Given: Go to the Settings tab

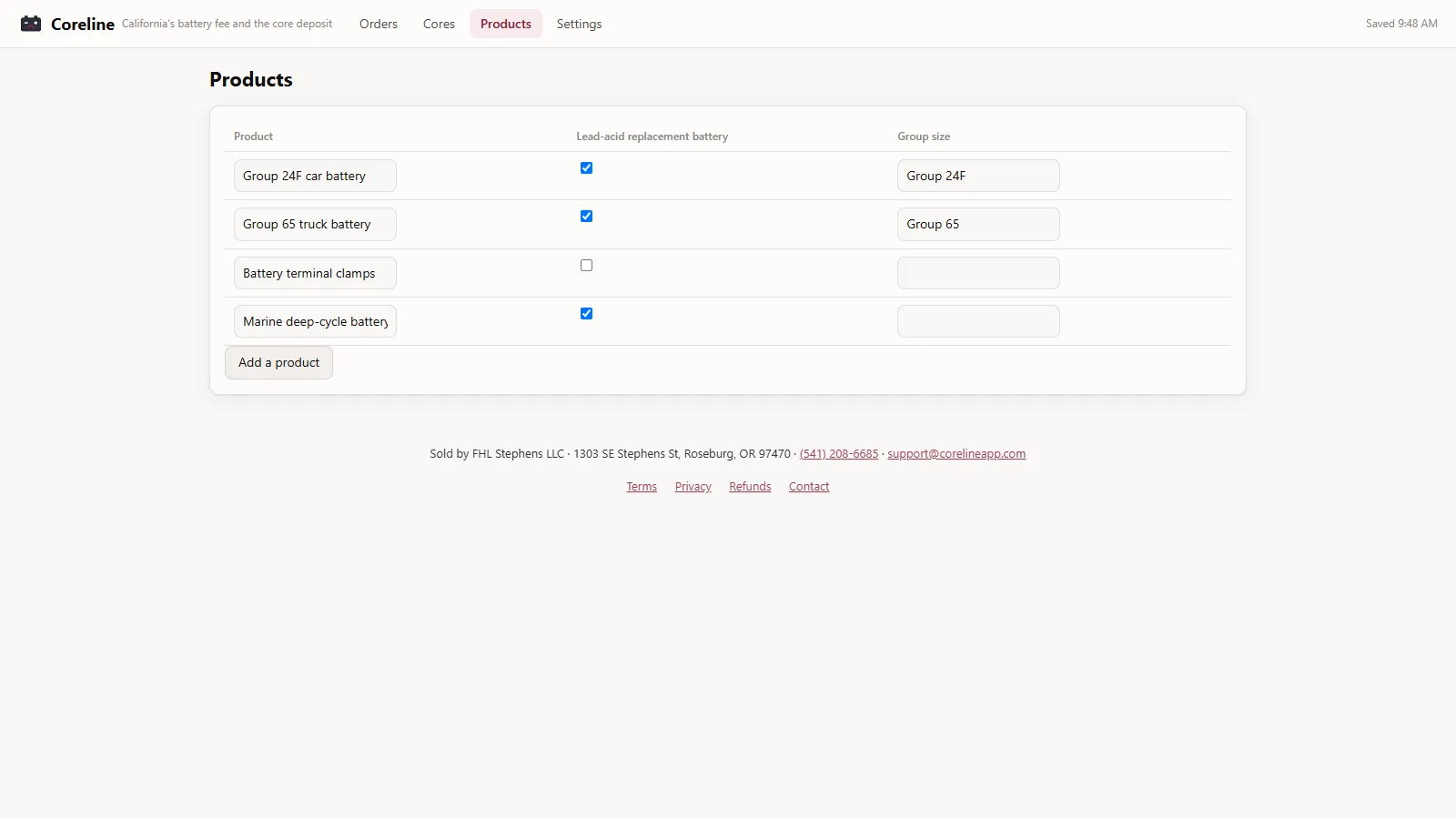Looking at the screenshot, I should click(x=580, y=24).
